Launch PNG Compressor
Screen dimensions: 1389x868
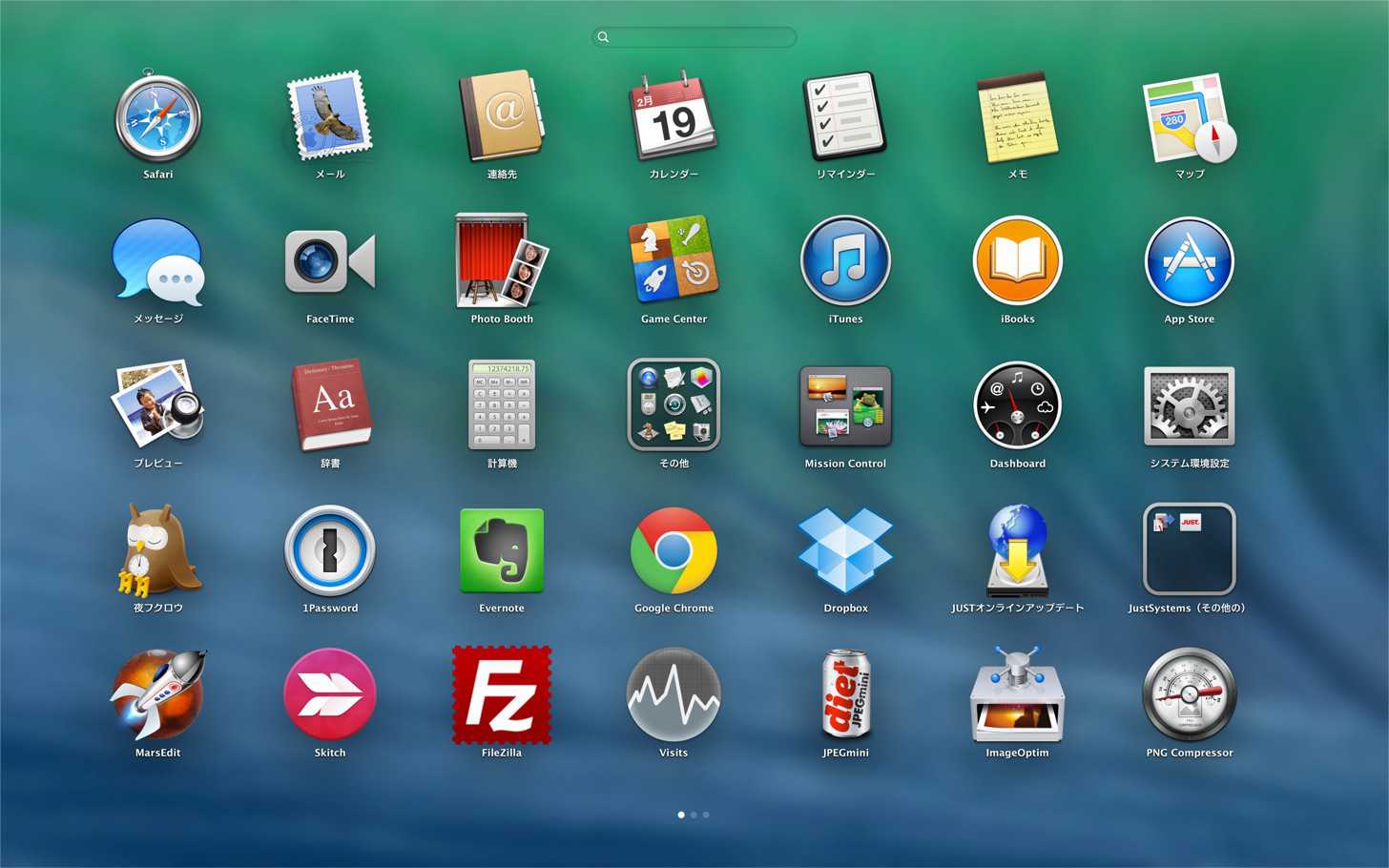1190,695
